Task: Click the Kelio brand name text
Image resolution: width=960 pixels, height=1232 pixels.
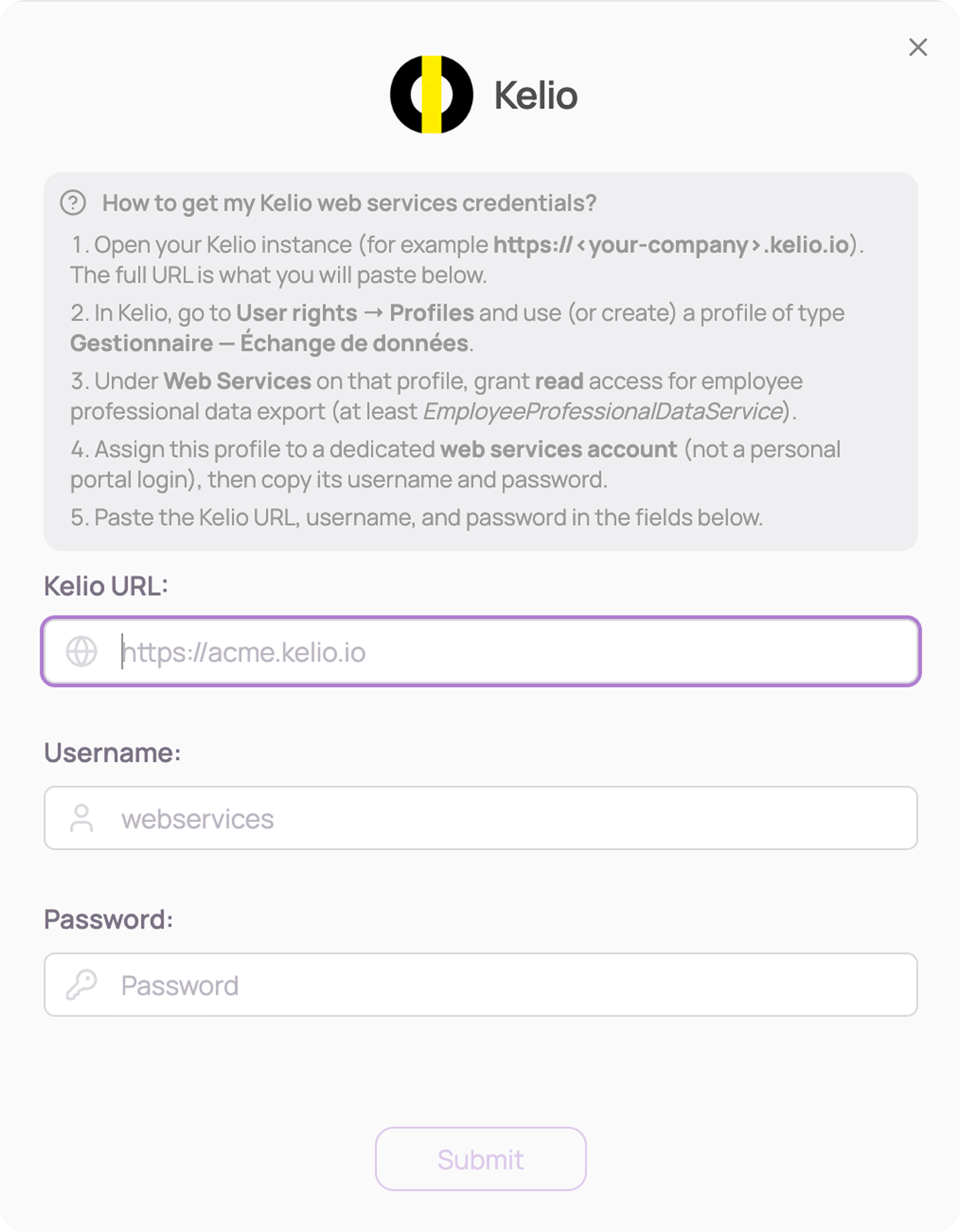Action: tap(536, 96)
